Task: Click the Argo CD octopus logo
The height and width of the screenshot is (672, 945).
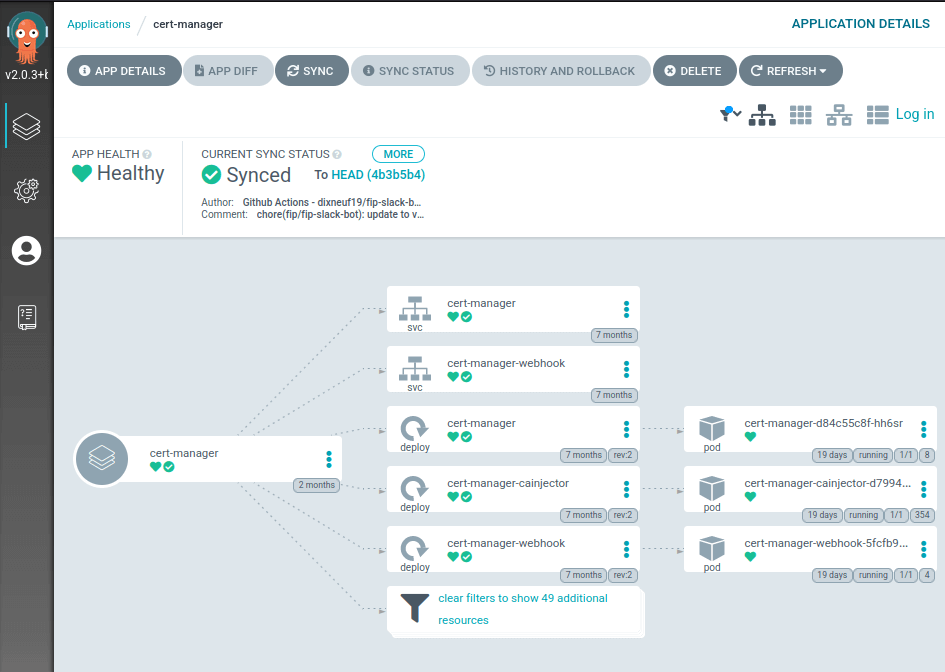Action: tap(27, 39)
